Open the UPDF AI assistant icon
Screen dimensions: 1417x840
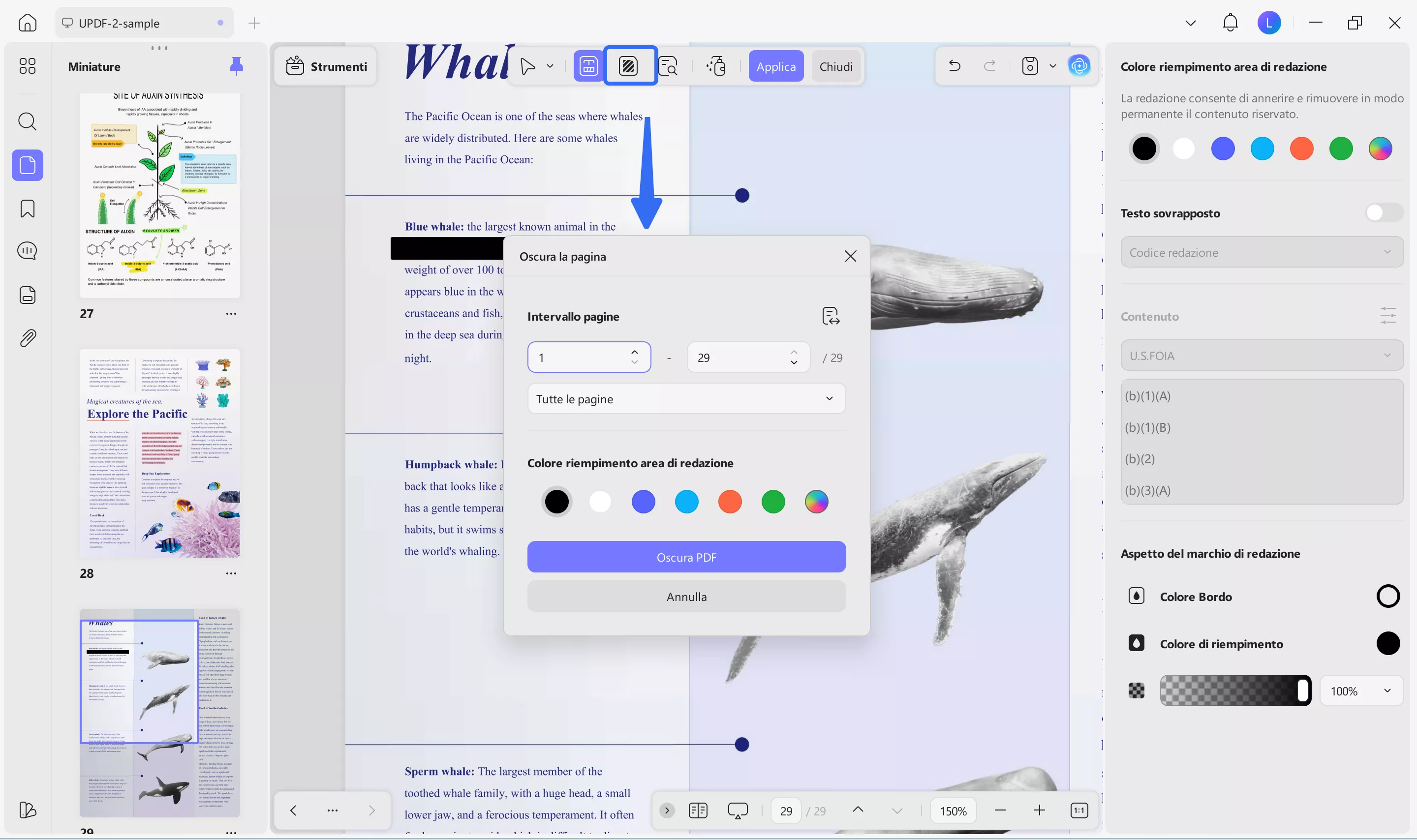point(1079,66)
